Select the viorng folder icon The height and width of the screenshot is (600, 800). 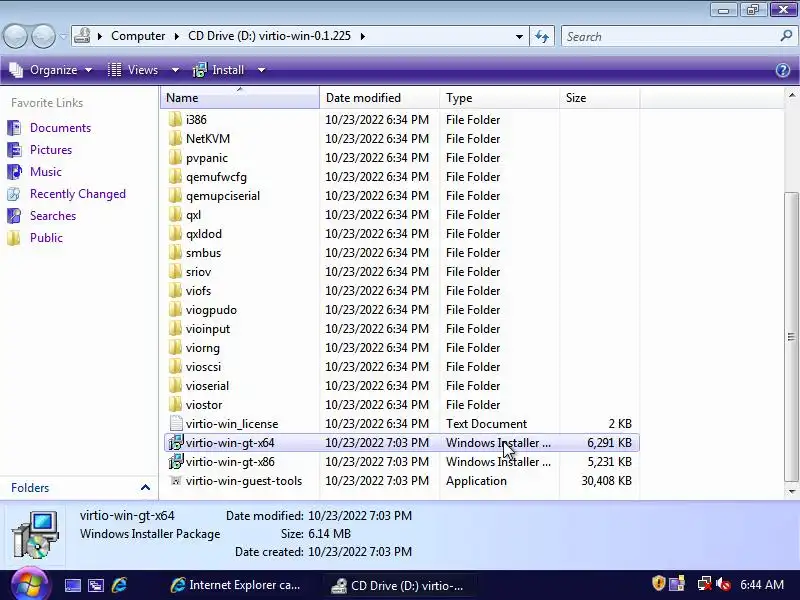point(175,347)
